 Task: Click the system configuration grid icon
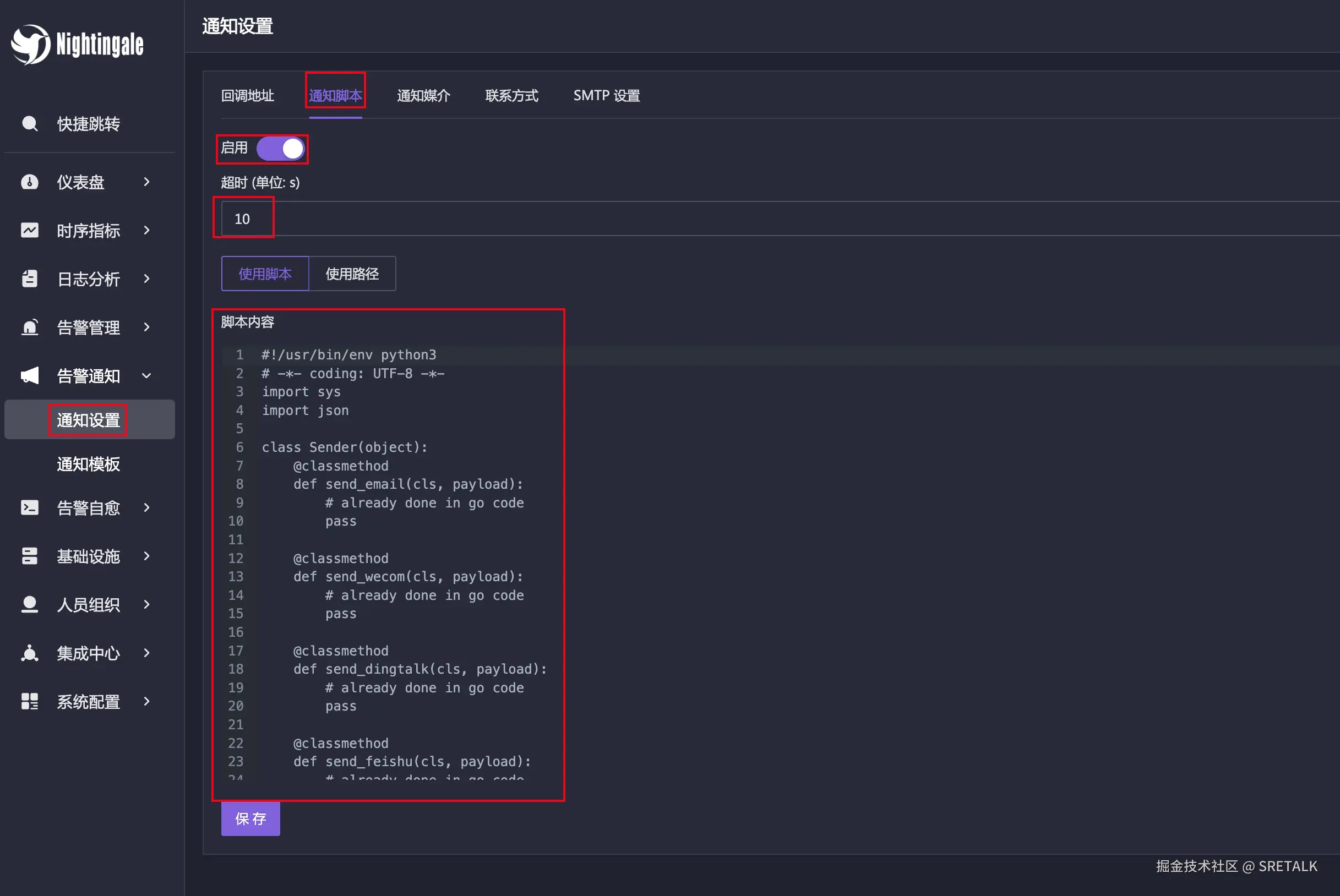click(30, 701)
